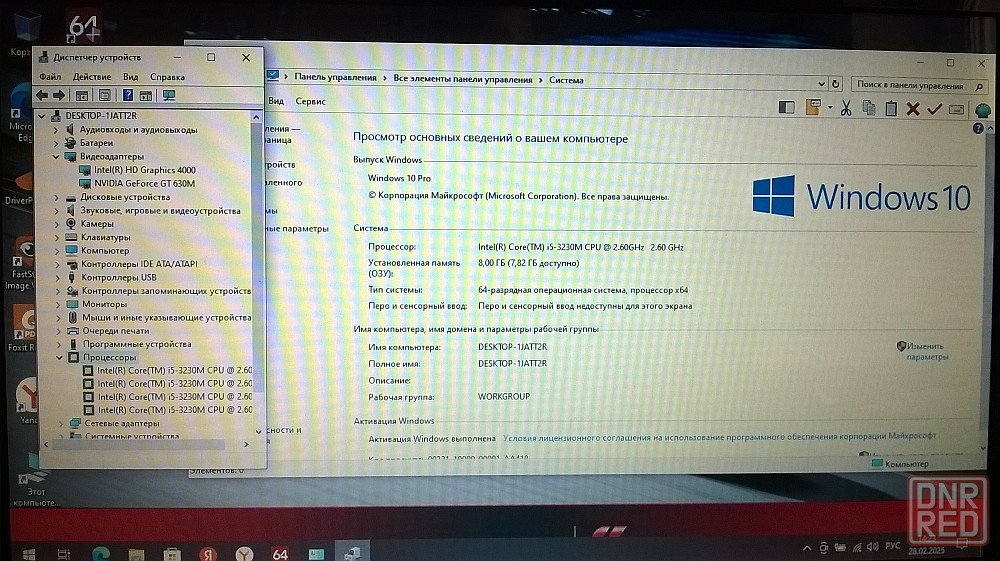The image size is (1000, 561).
Task: Refresh the Control Panel address bar
Action: coord(835,84)
